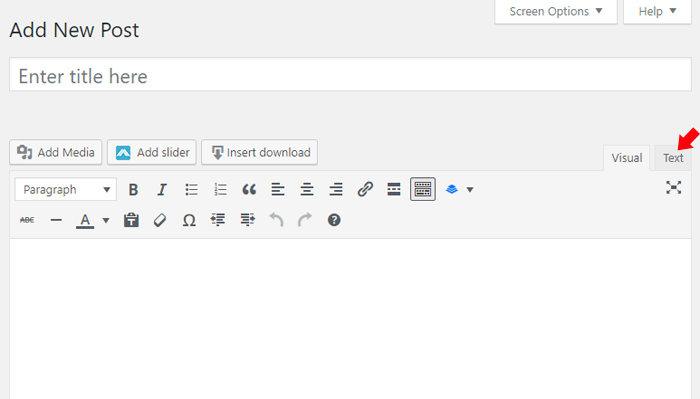Align text right

click(x=336, y=190)
